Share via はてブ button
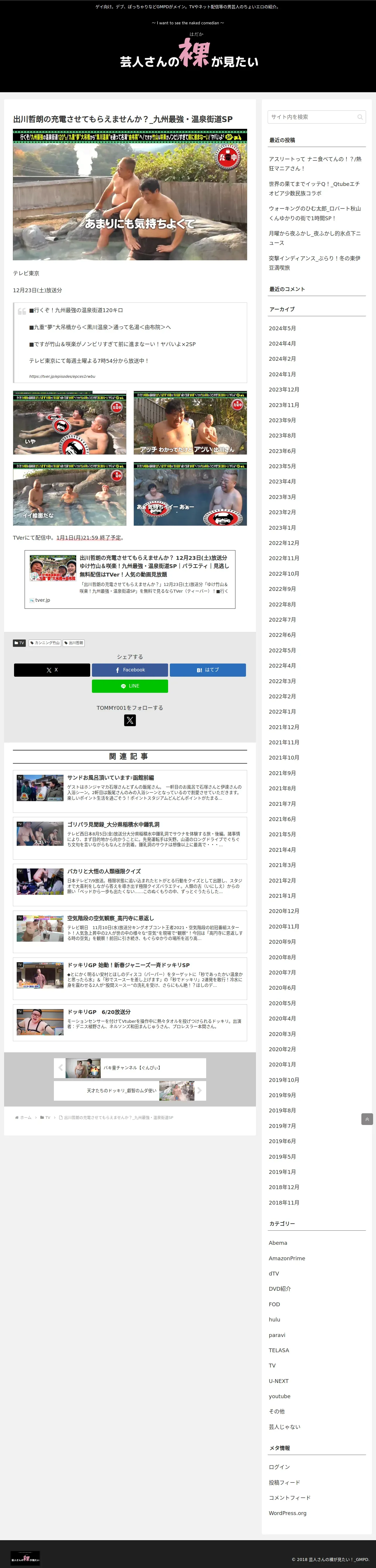Screen dimensions: 376x1568 coord(207,670)
